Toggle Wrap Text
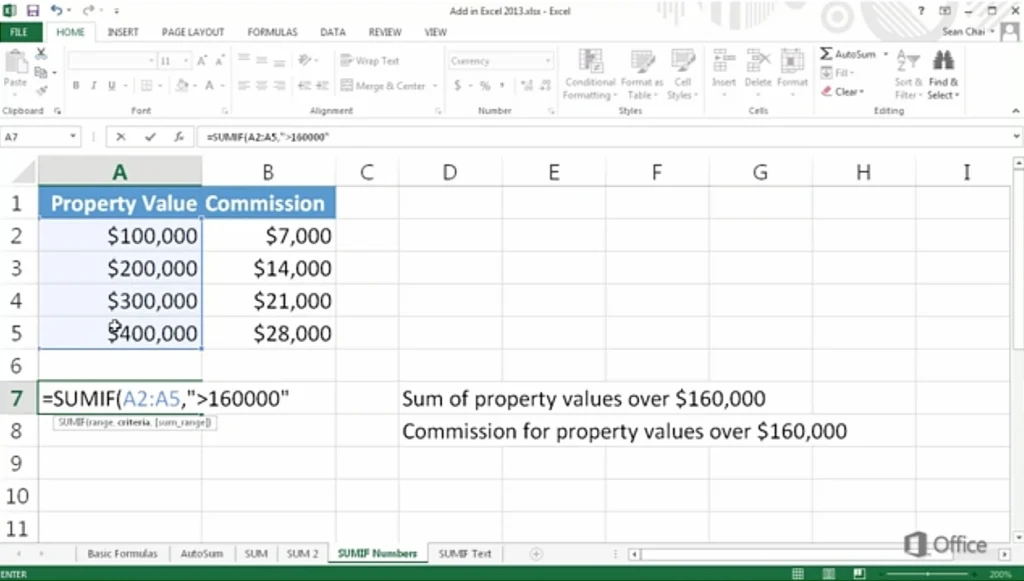Viewport: 1024px width, 581px height. point(370,61)
